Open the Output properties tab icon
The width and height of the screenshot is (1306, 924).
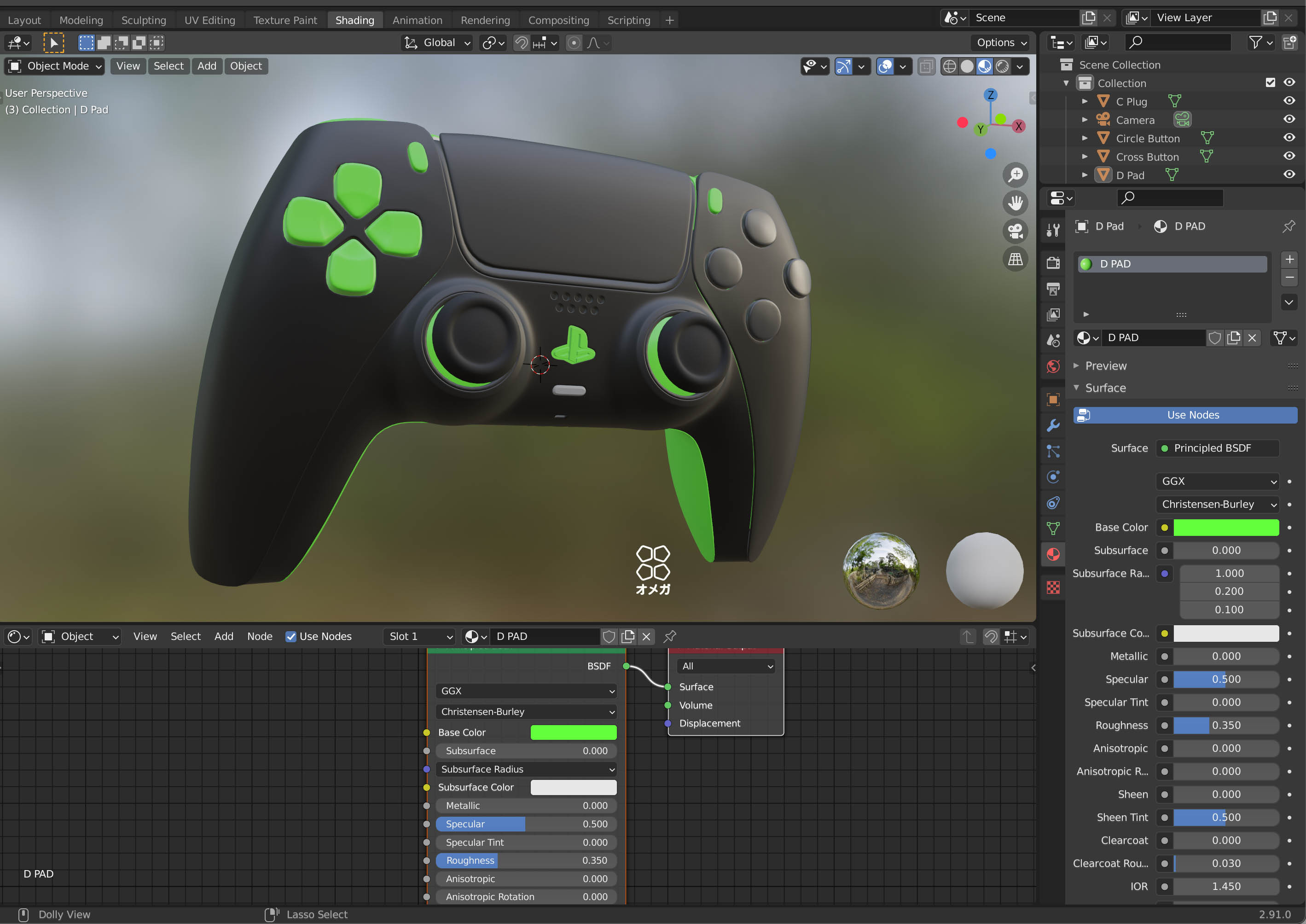[x=1053, y=289]
